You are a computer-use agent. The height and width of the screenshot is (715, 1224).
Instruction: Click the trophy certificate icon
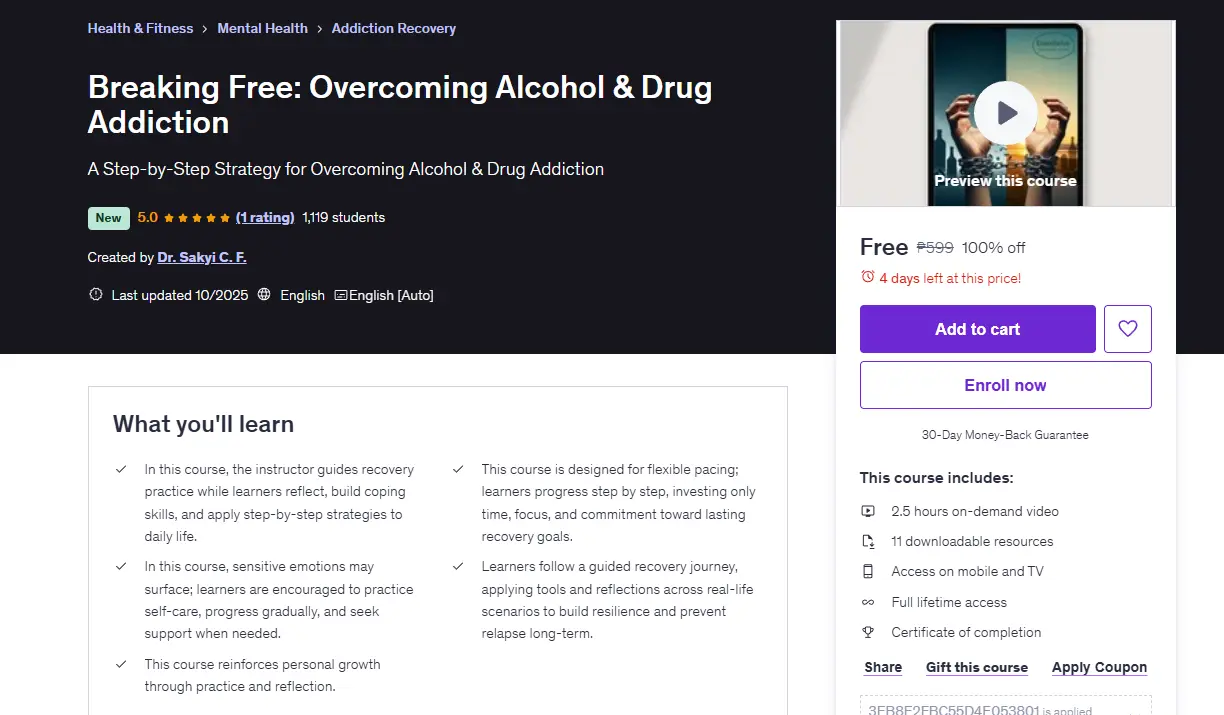[x=868, y=632]
